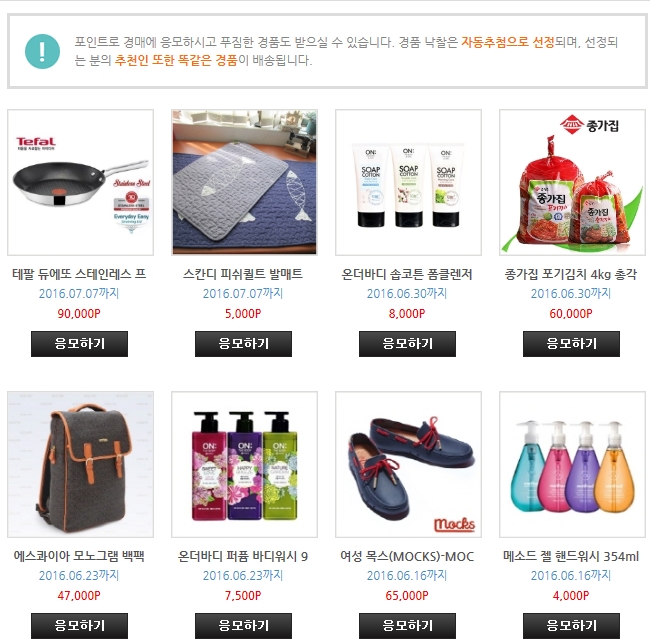650x641 pixels.
Task: Click 응모하기 under the Tefal pan
Action: 80,344
